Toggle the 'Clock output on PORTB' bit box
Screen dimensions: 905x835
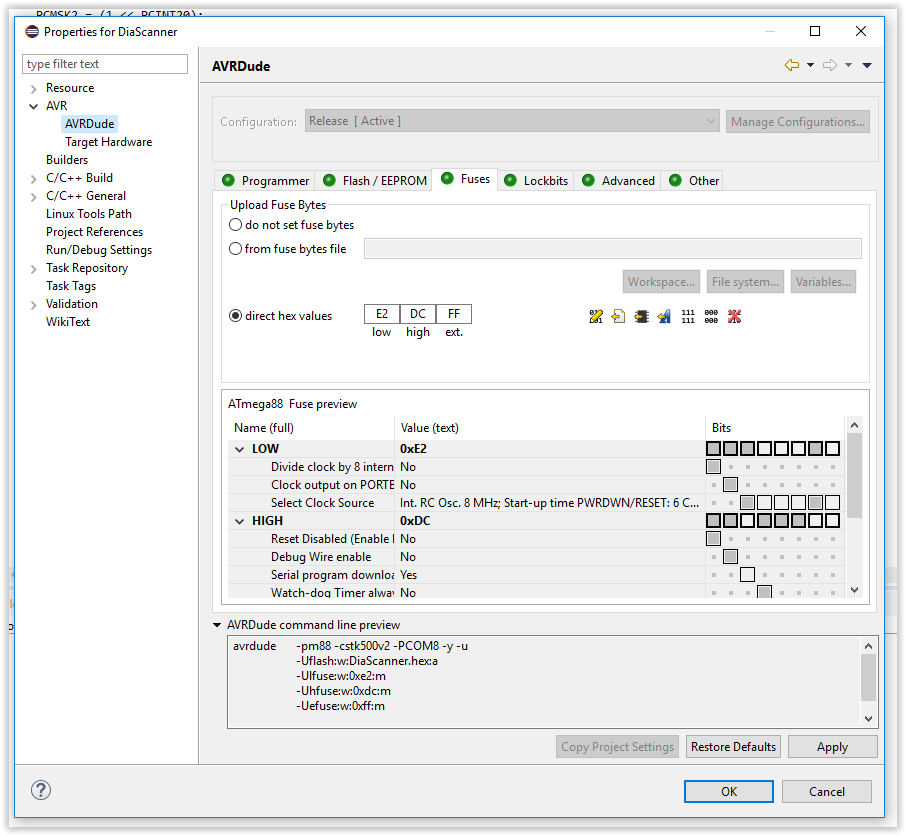(x=730, y=485)
